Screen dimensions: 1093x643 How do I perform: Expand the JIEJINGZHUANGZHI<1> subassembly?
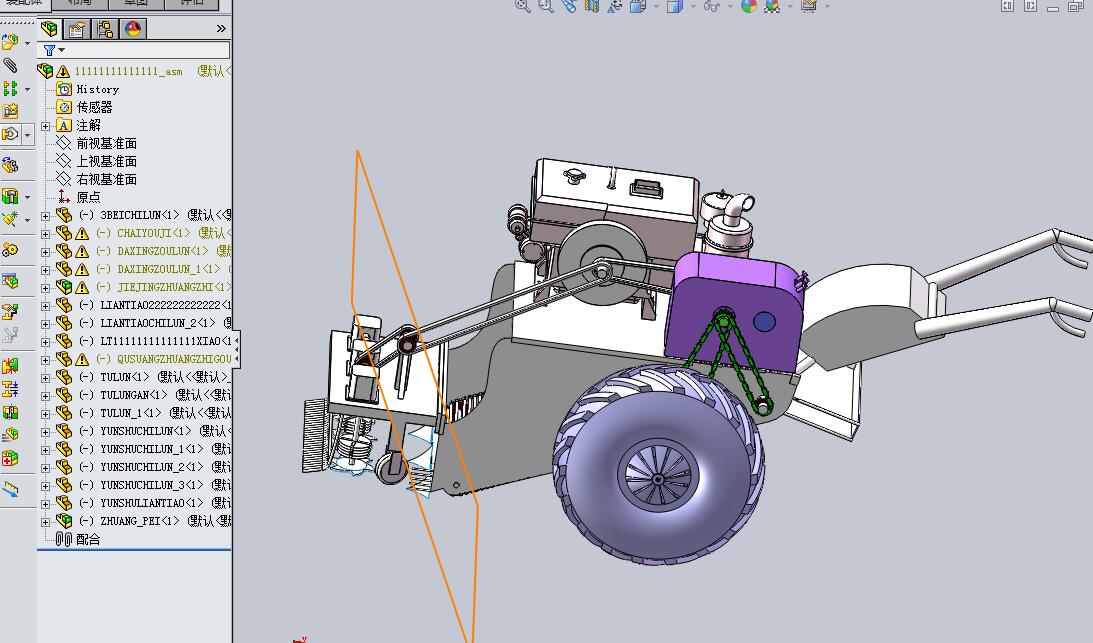(46, 288)
